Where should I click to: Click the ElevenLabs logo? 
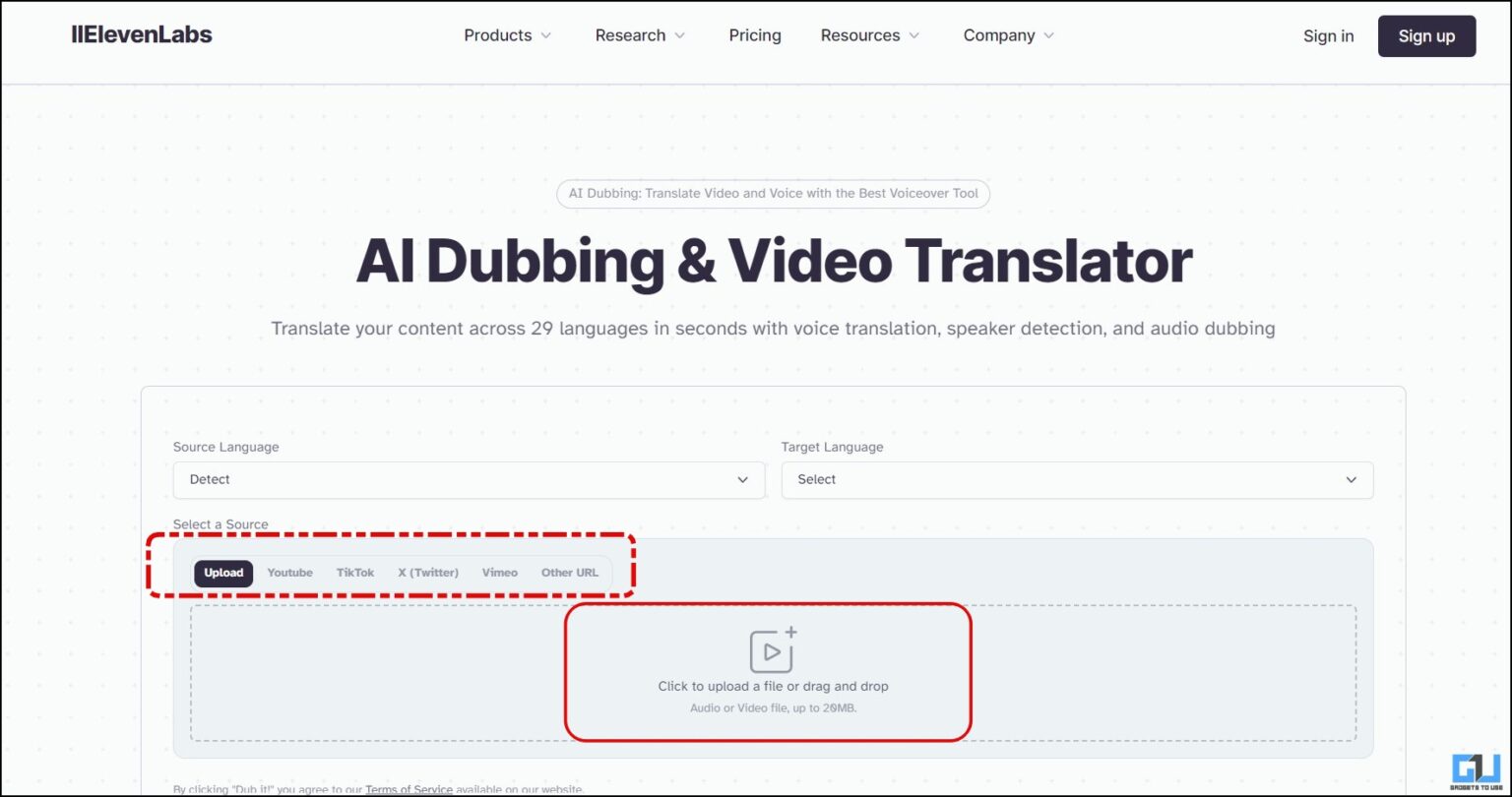142,33
